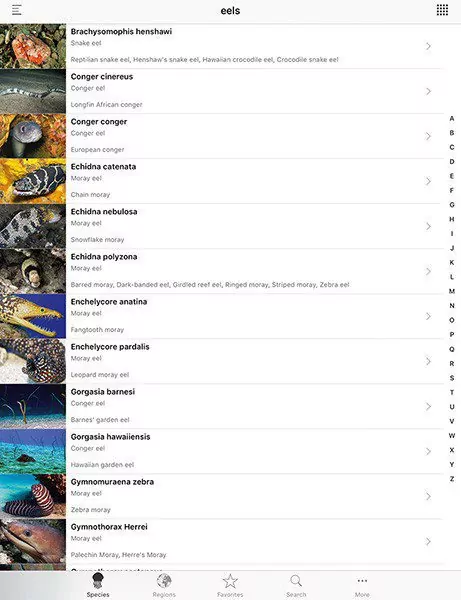Image resolution: width=461 pixels, height=600 pixels.
Task: Open Conger cinereus details chevron
Action: click(428, 91)
